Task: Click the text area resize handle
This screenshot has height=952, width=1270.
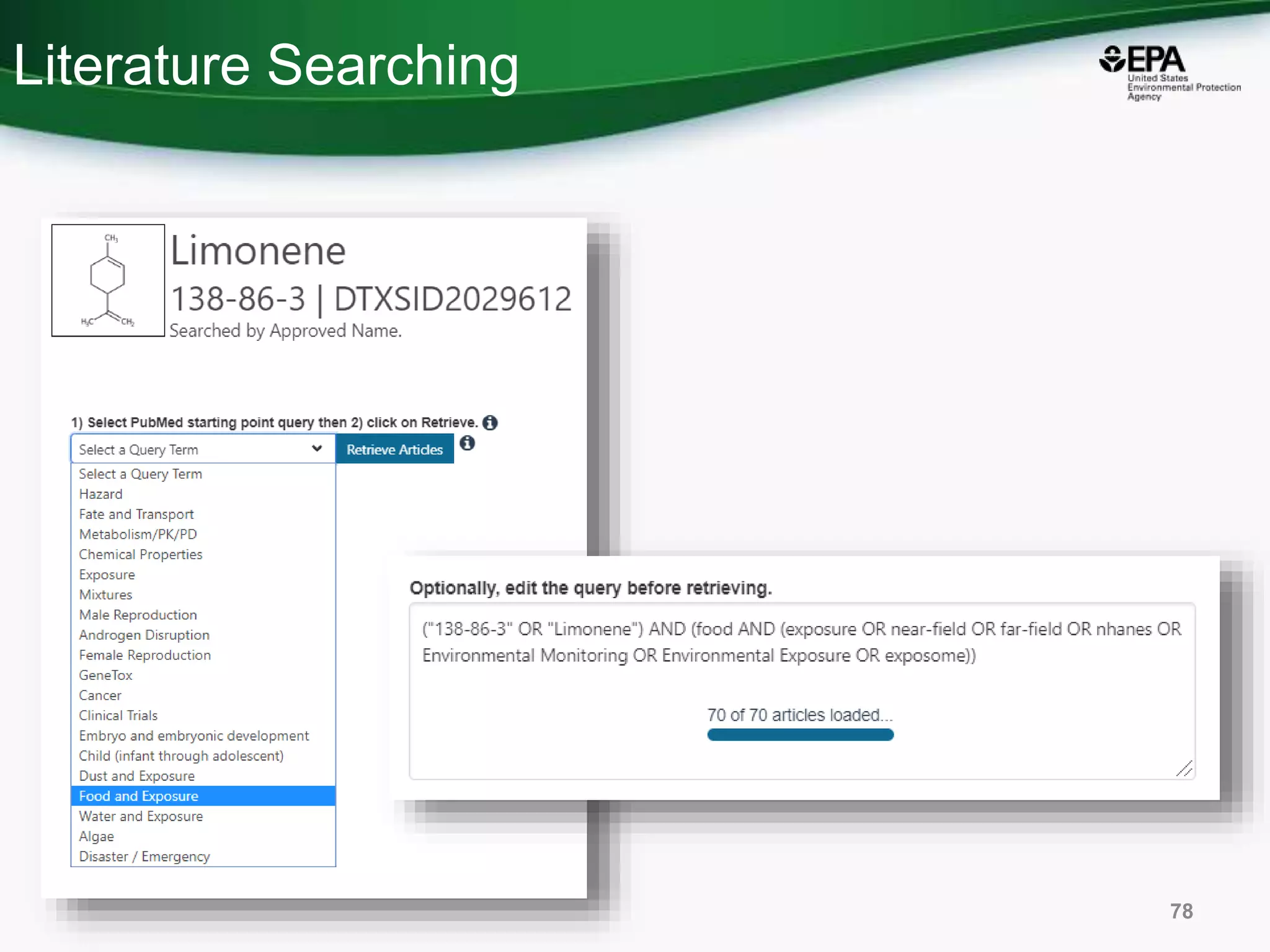Action: click(x=1184, y=769)
